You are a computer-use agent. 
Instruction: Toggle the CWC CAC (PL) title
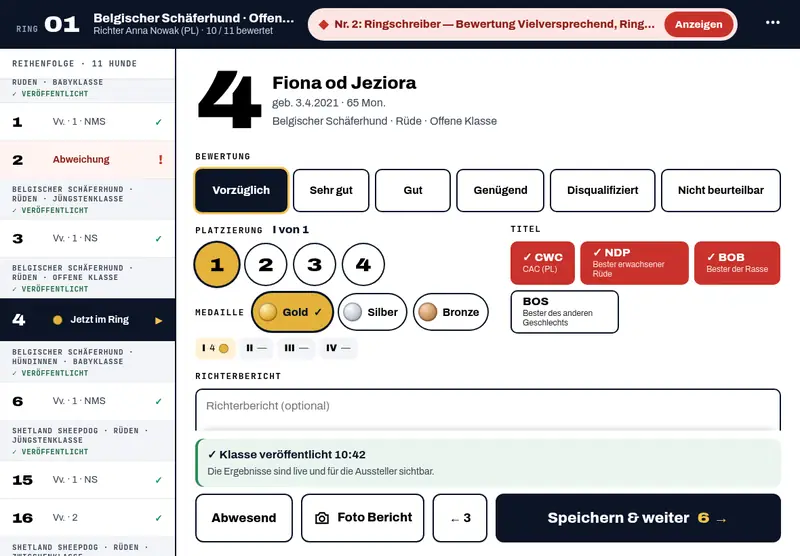tap(542, 263)
